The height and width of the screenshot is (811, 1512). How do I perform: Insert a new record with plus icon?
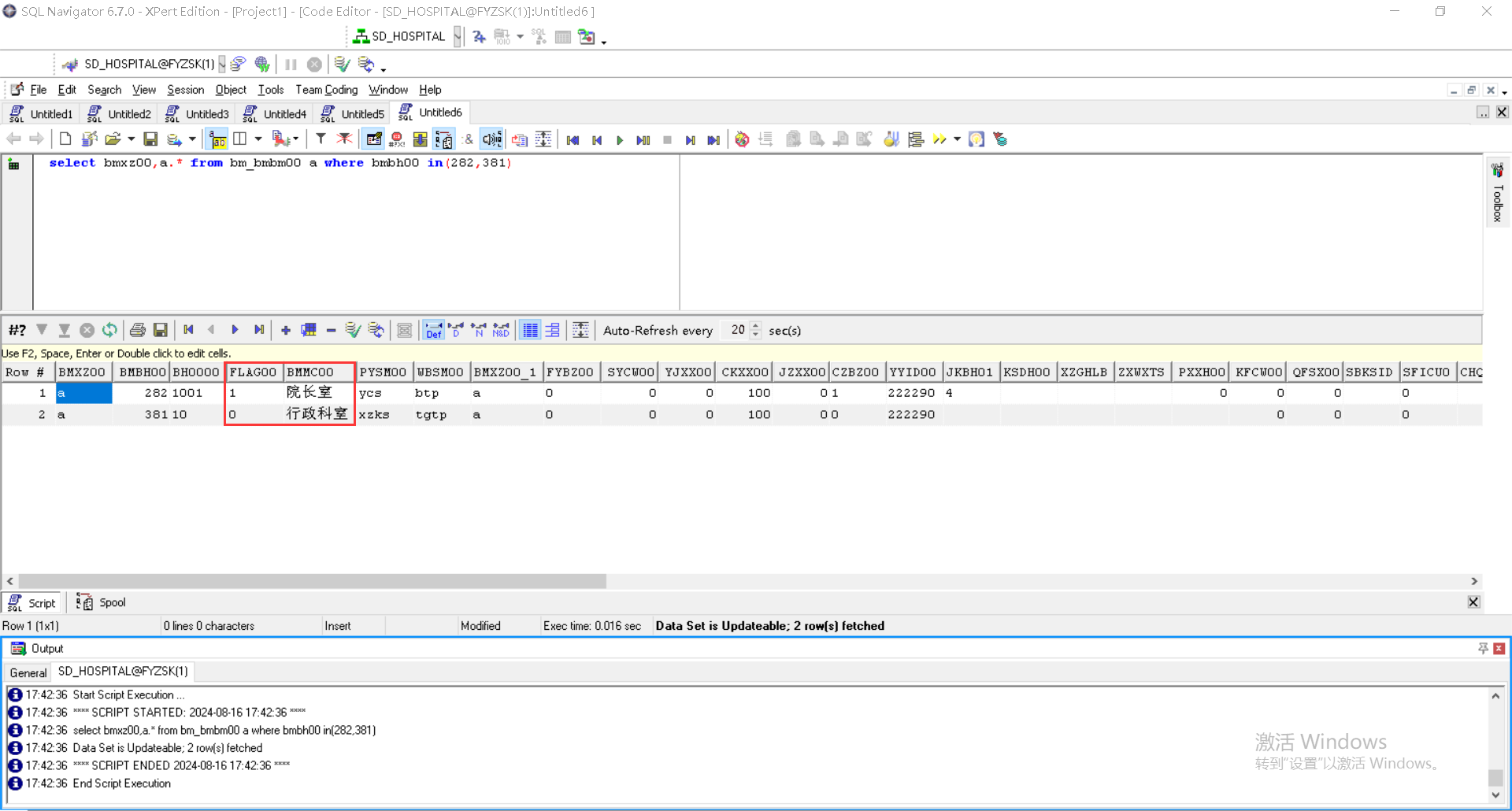coord(286,330)
